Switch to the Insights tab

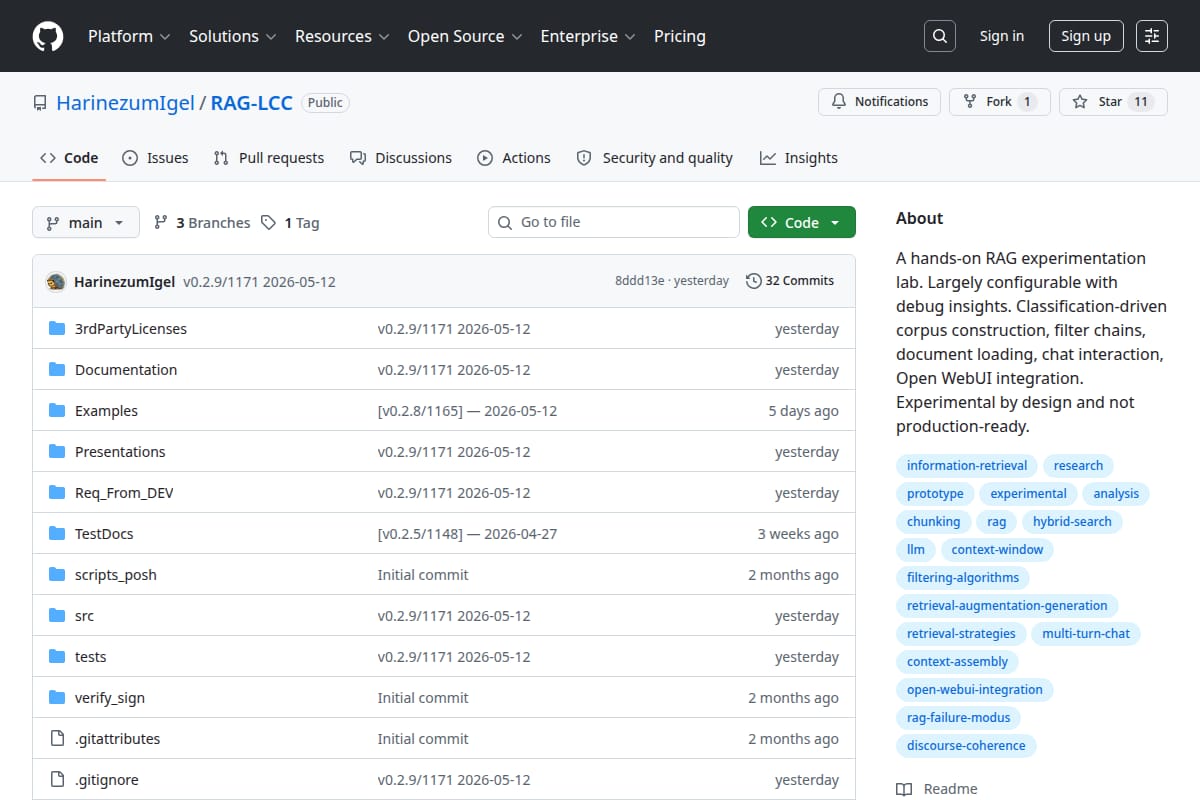(x=799, y=158)
